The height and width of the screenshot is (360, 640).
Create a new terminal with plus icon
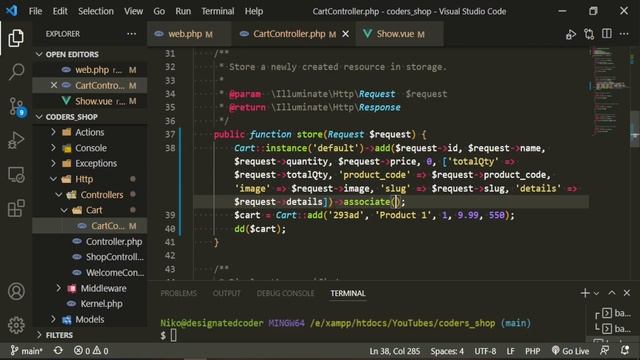click(584, 293)
